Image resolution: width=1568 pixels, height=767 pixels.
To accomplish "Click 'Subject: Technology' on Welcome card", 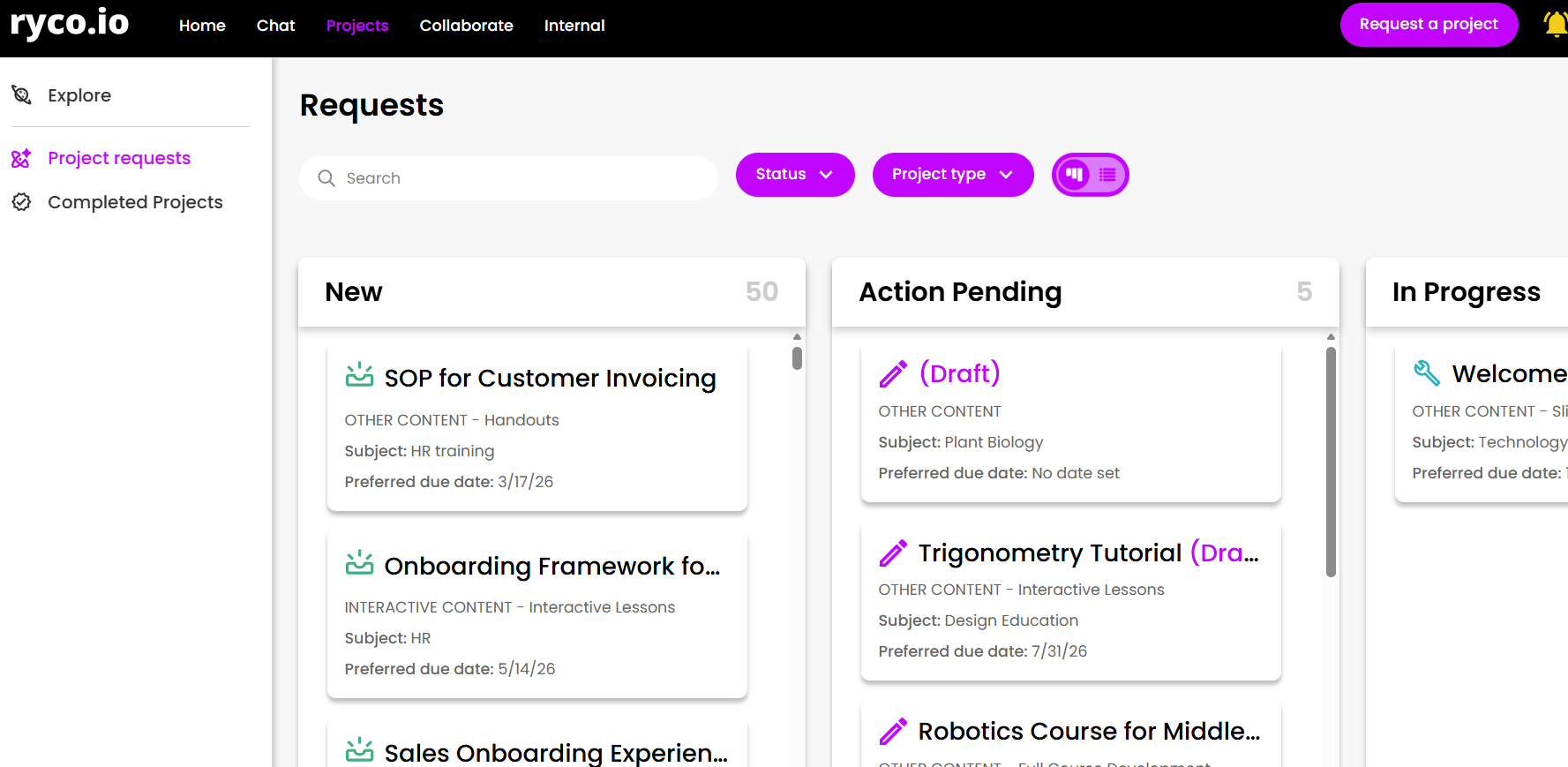I will 1489,442.
